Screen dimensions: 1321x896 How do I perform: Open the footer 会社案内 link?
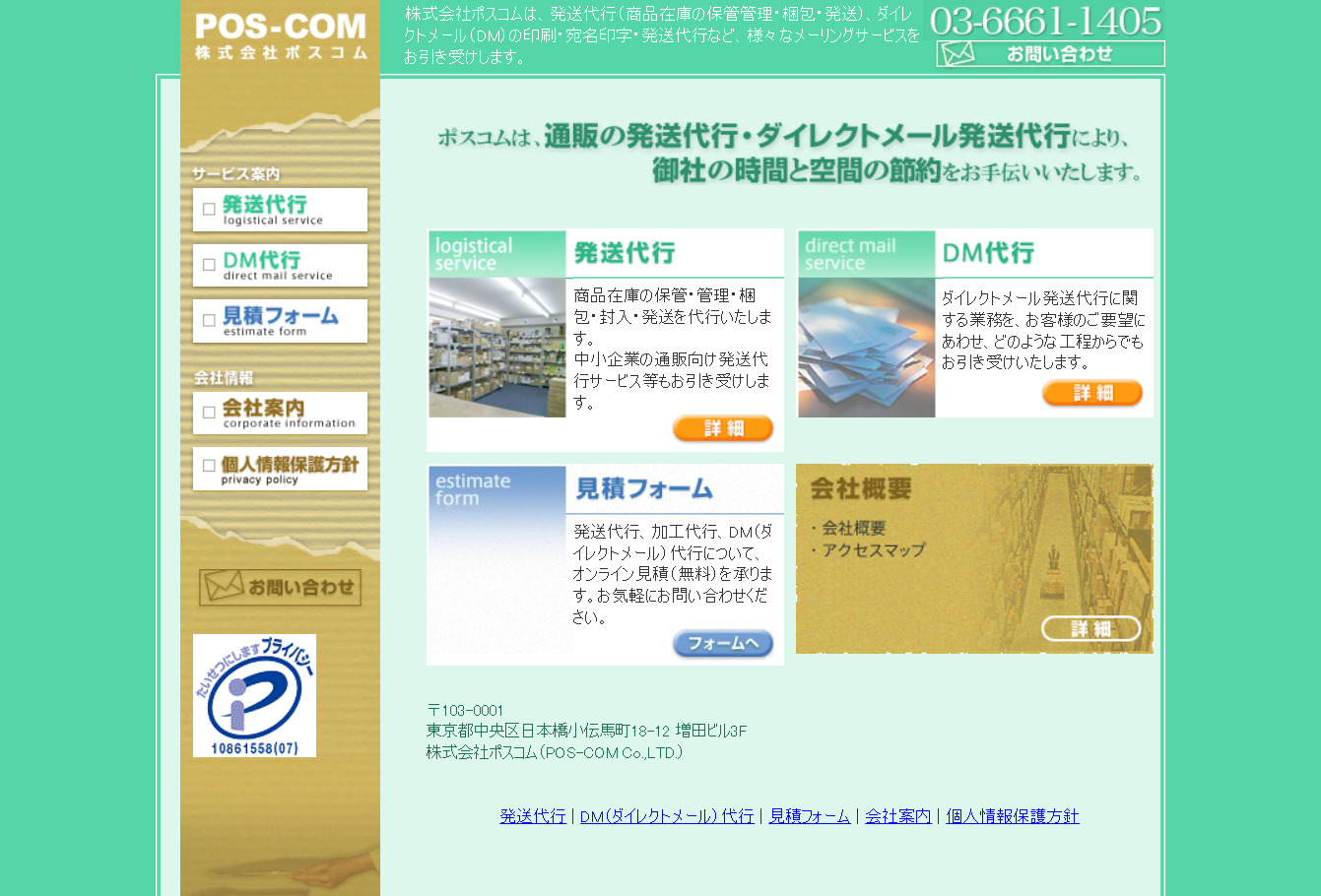[x=898, y=816]
